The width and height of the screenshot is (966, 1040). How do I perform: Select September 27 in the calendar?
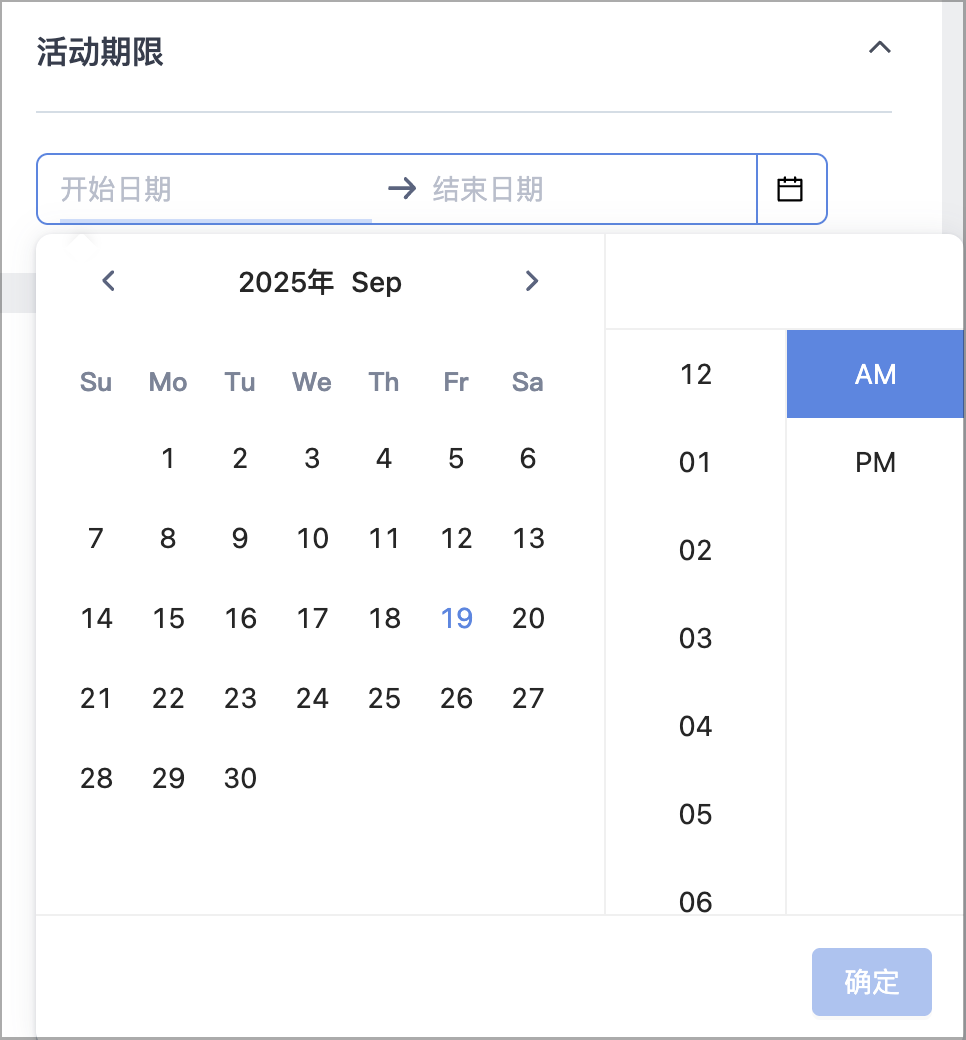coord(528,698)
